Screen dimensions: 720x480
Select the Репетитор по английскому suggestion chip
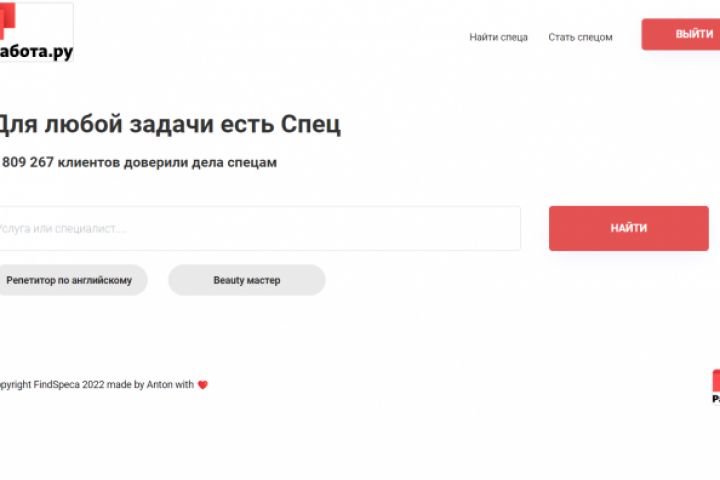pos(70,280)
